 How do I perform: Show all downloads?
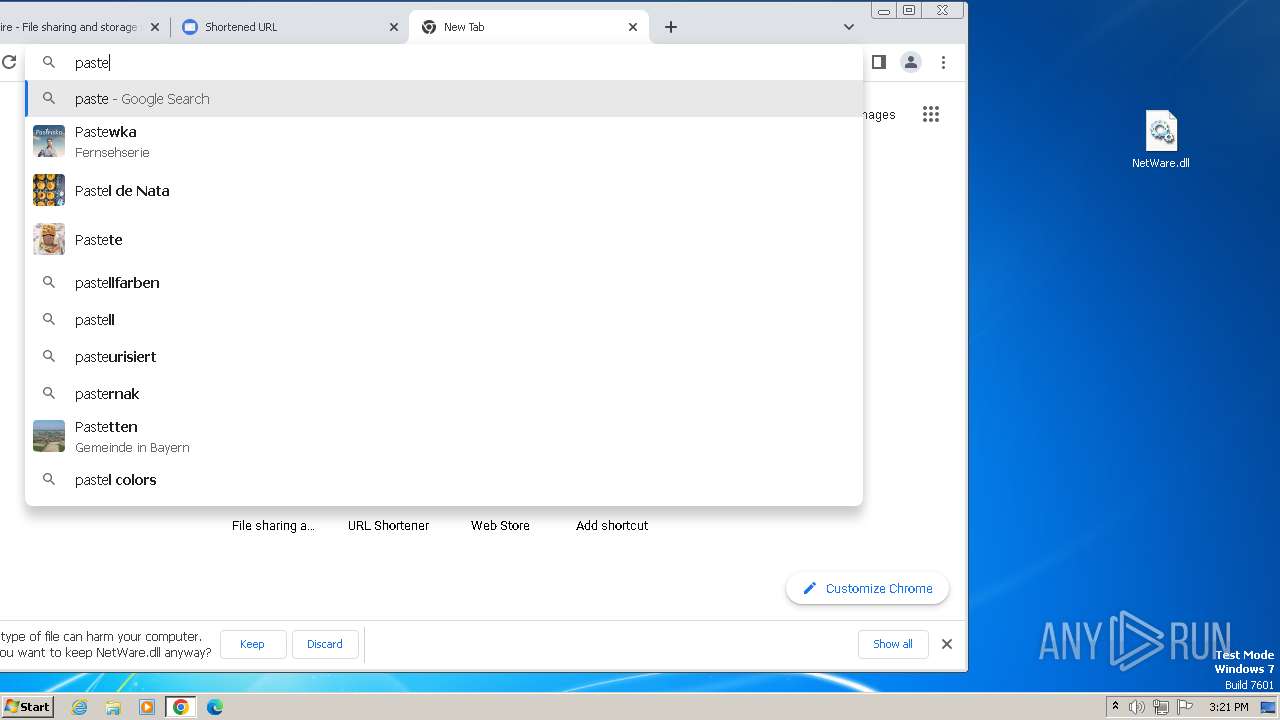point(893,644)
